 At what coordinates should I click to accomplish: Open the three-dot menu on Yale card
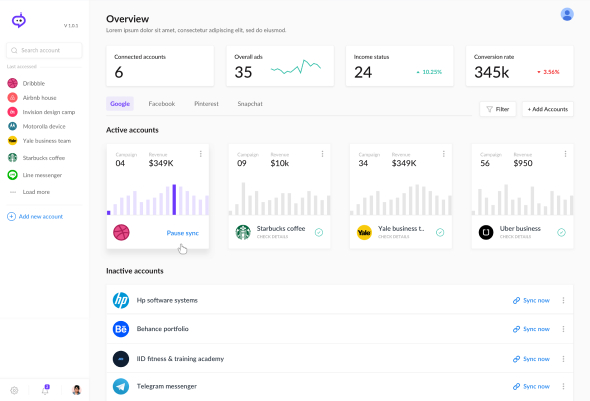444,154
